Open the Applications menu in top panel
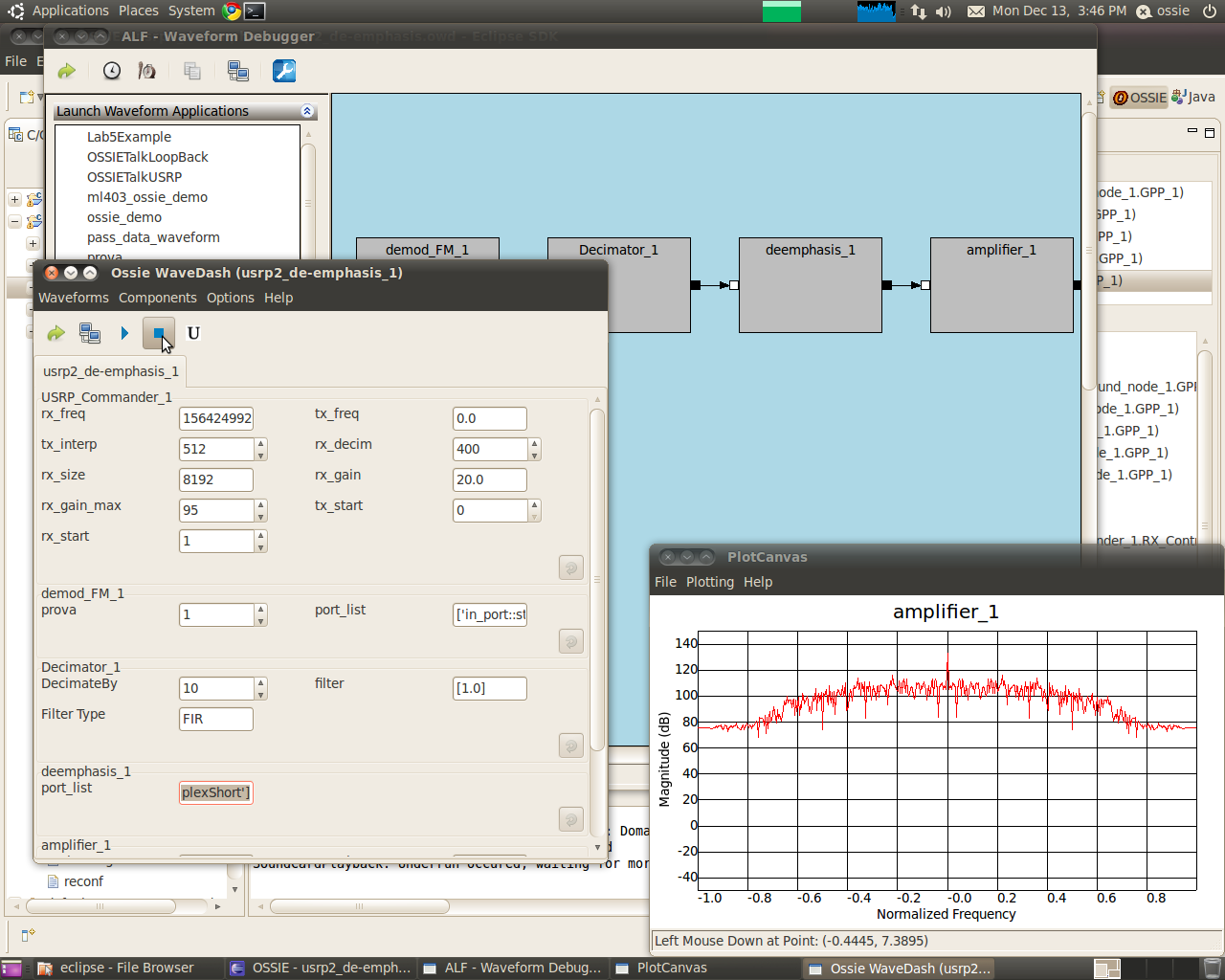Viewport: 1225px width, 980px height. [x=71, y=11]
